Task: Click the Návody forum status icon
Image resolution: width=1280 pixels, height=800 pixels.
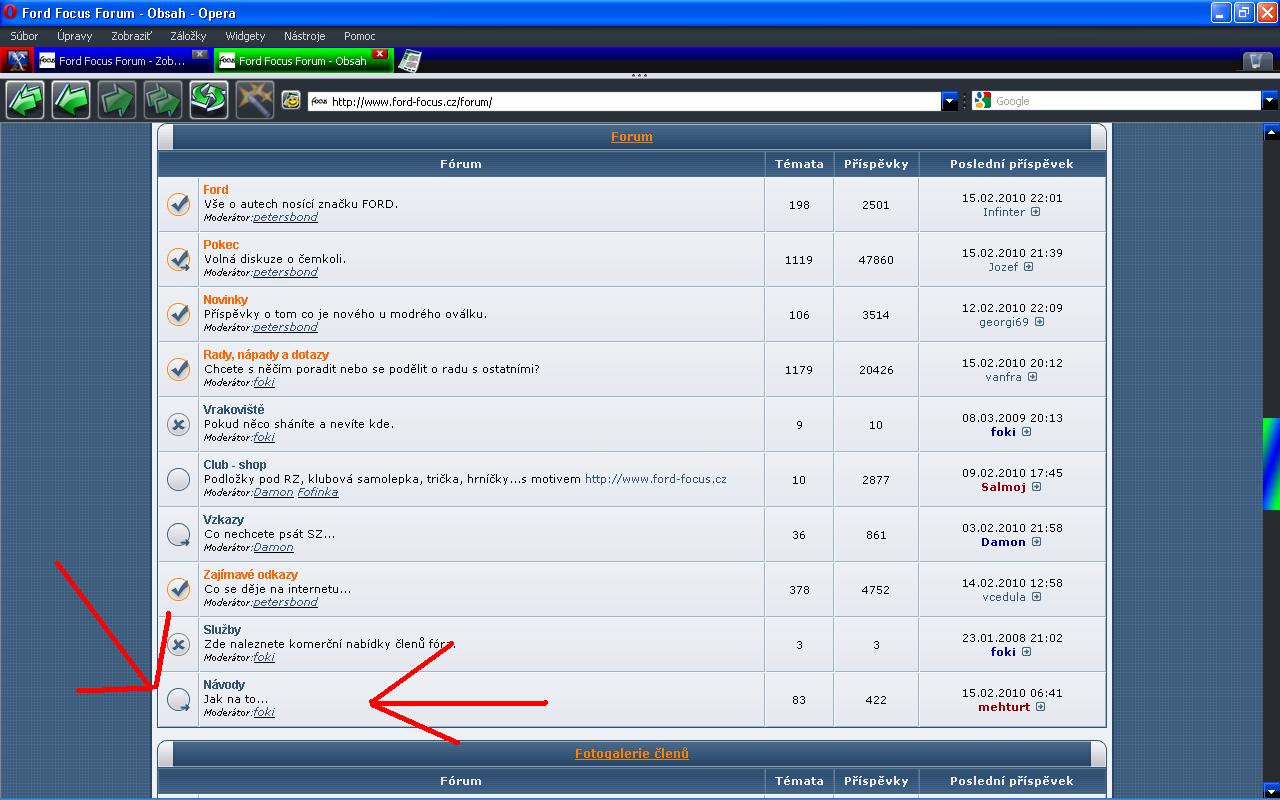Action: coord(178,699)
